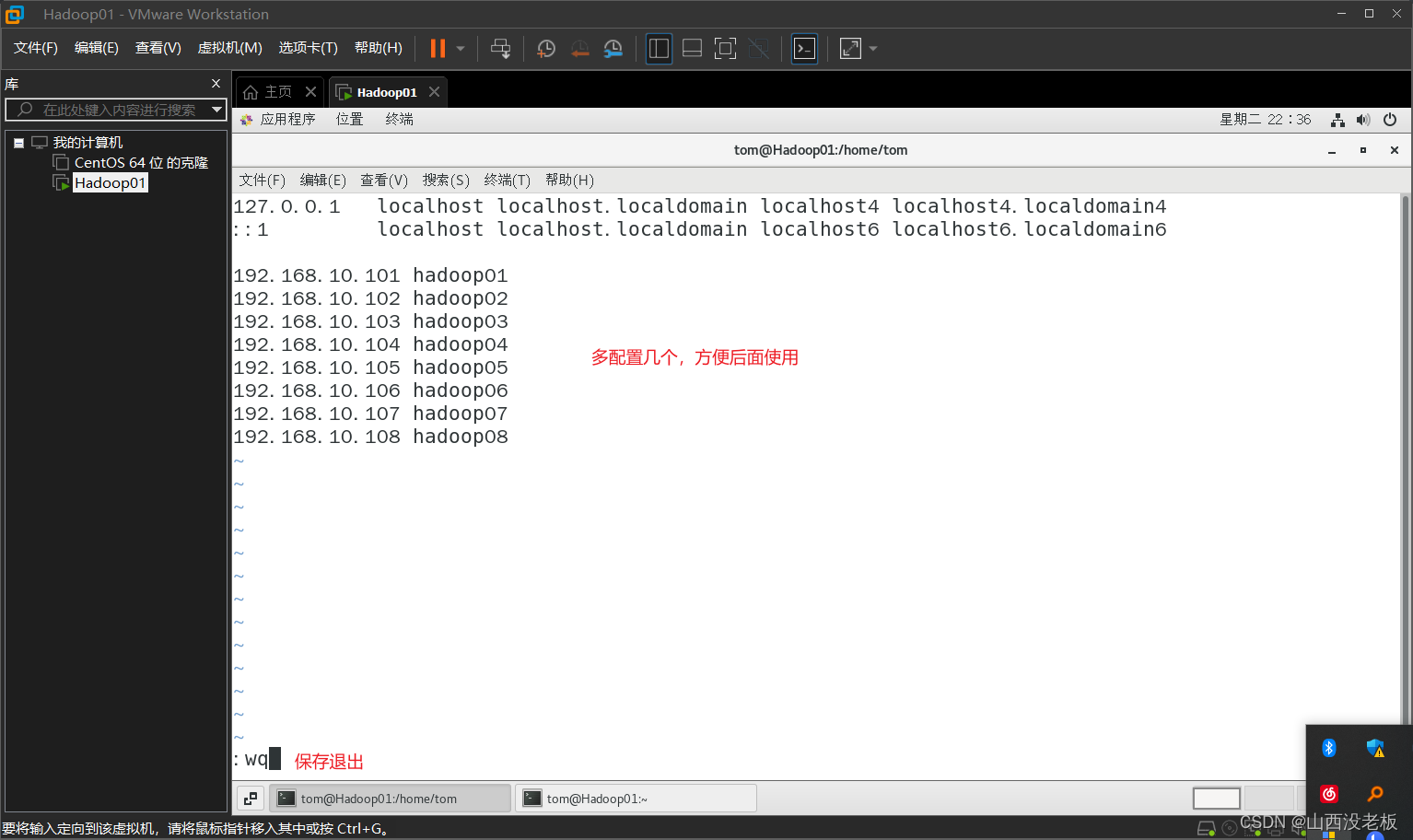This screenshot has width=1413, height=840.
Task: Open the library search dropdown arrow
Action: [217, 110]
